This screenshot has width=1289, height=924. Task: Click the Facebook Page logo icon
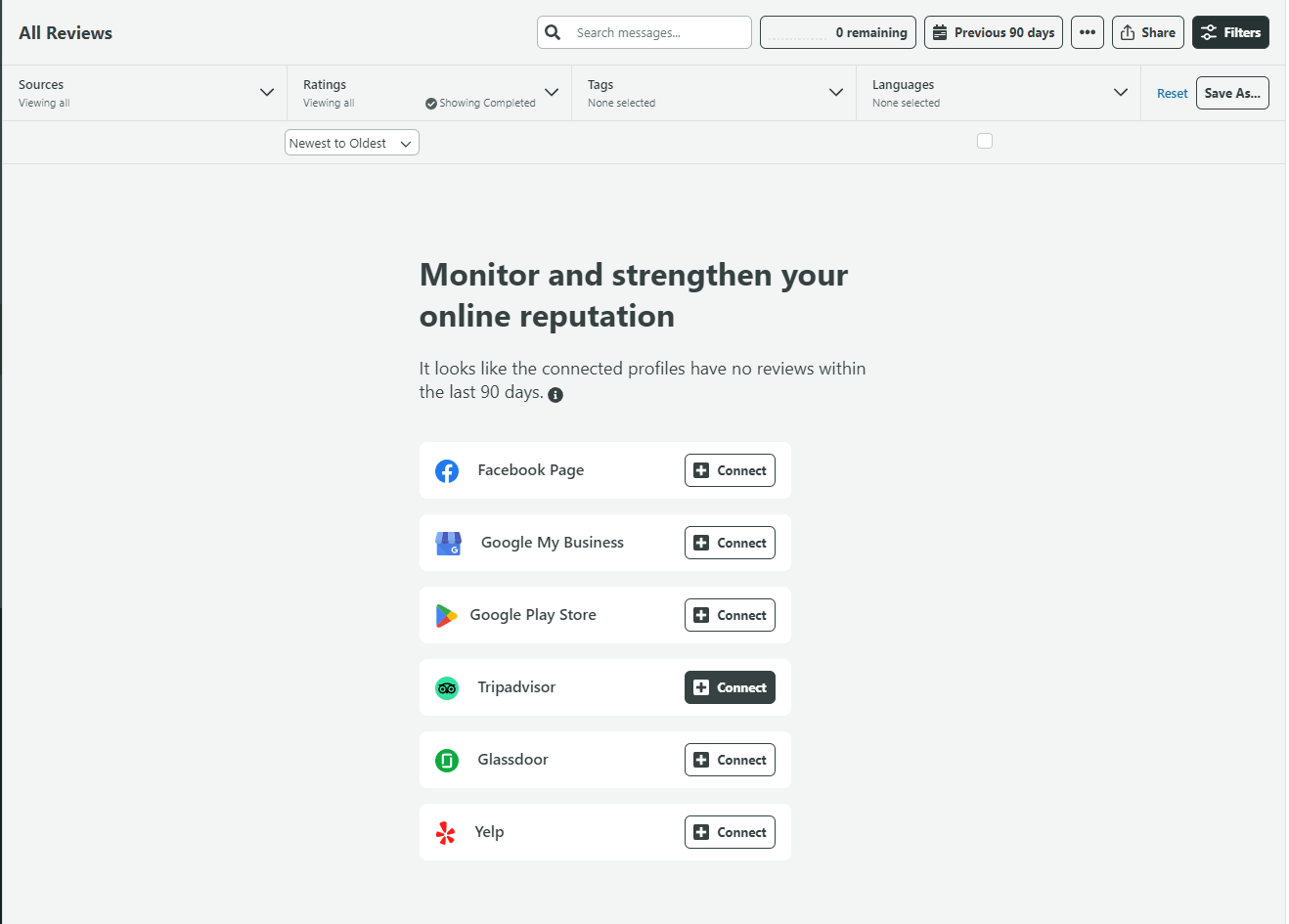(447, 471)
